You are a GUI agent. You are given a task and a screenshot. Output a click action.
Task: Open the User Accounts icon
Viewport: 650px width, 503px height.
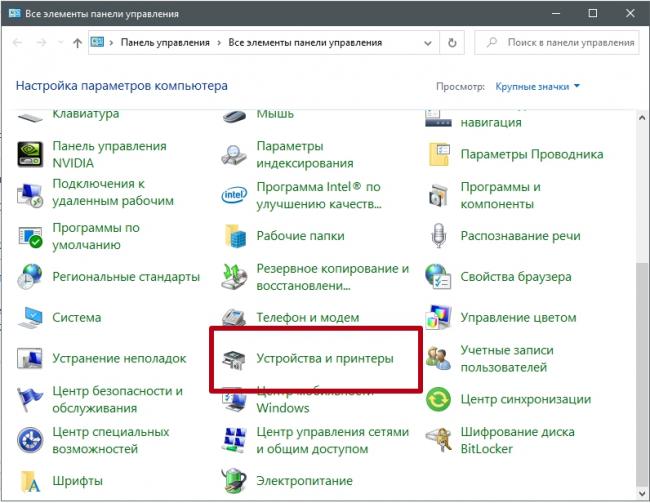[x=438, y=359]
